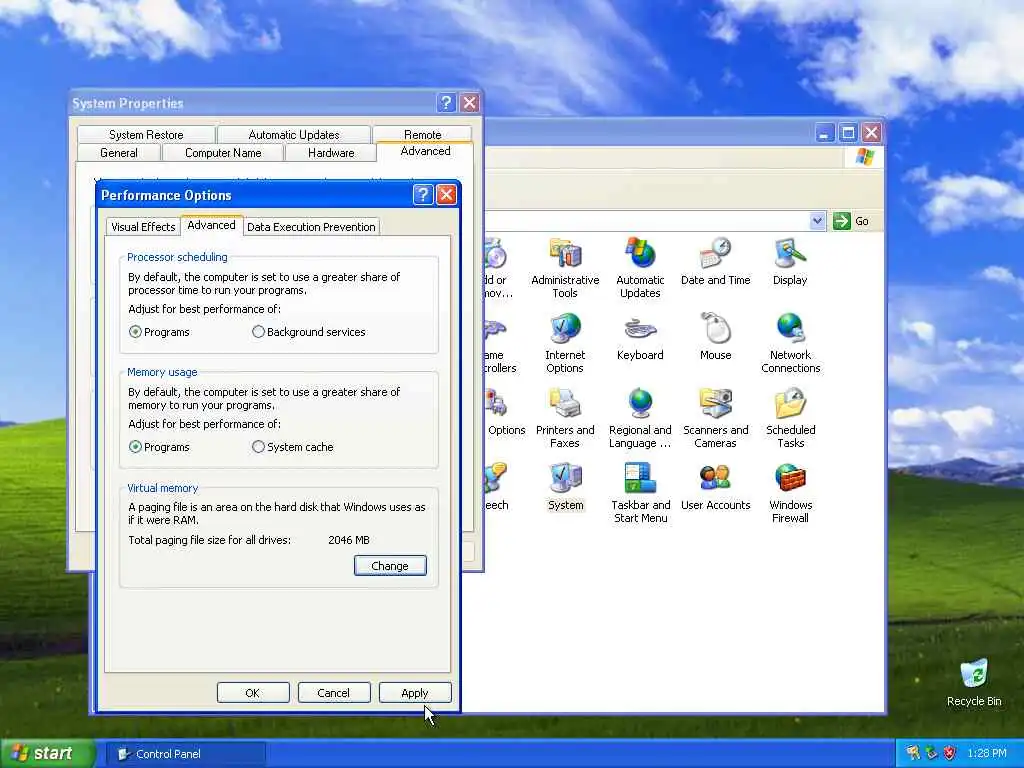This screenshot has height=768, width=1024.
Task: Open the Internet Options icon
Action: click(x=565, y=344)
